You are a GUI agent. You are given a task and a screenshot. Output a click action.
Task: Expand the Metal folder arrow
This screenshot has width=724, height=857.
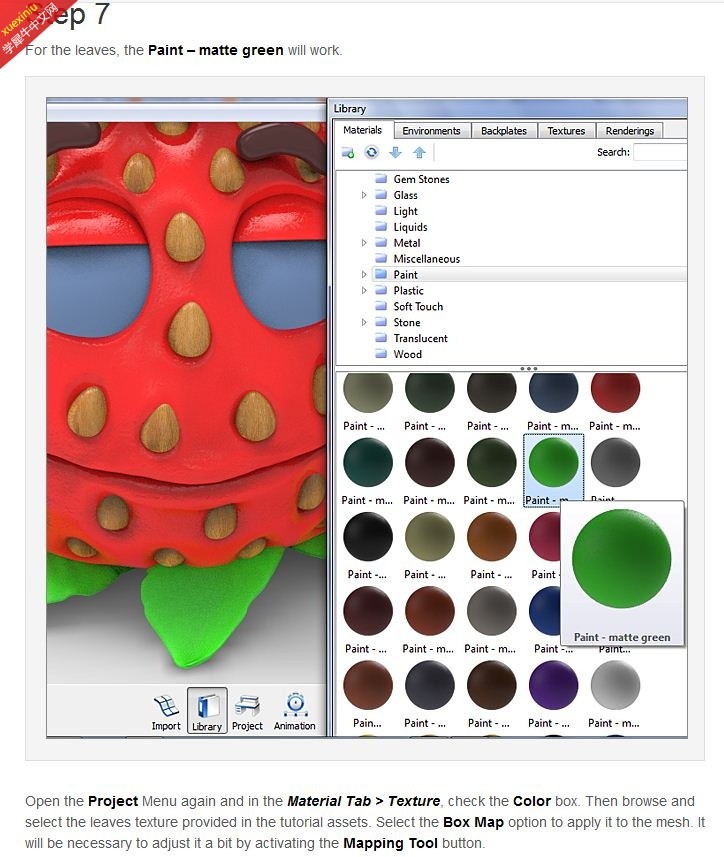point(364,243)
